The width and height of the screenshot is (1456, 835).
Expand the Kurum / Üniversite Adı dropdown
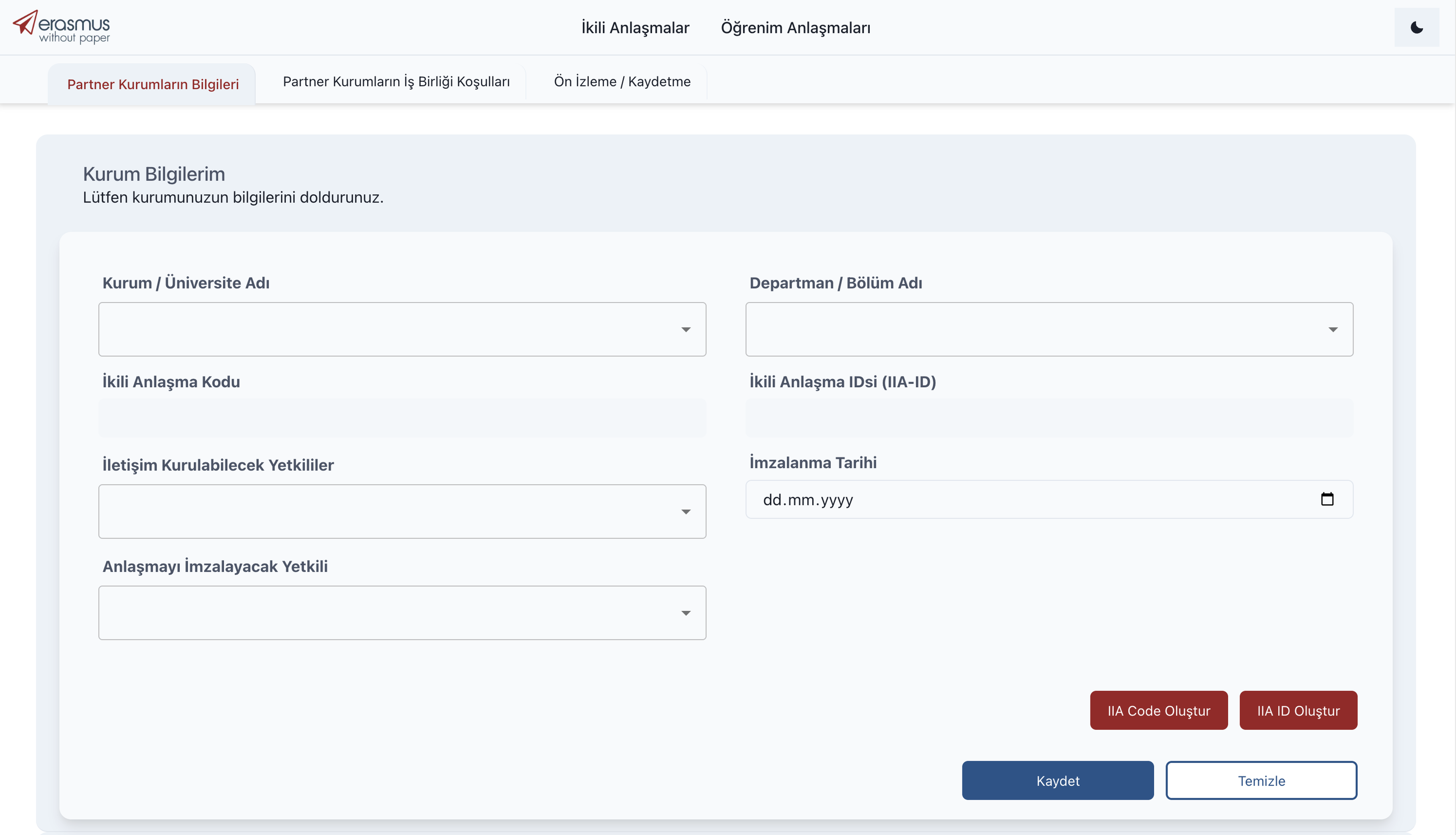[x=402, y=329]
